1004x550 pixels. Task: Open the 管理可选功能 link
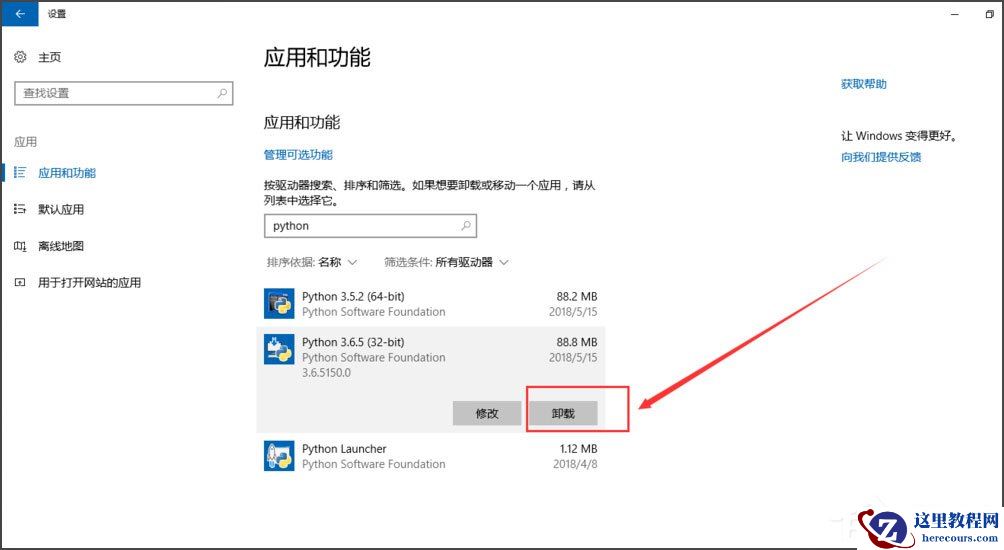298,154
